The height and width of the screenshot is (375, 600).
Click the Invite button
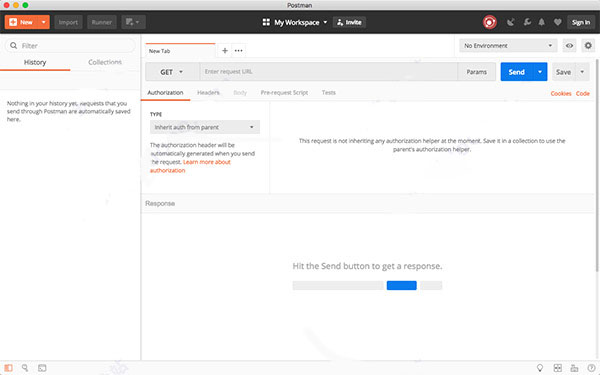click(349, 22)
